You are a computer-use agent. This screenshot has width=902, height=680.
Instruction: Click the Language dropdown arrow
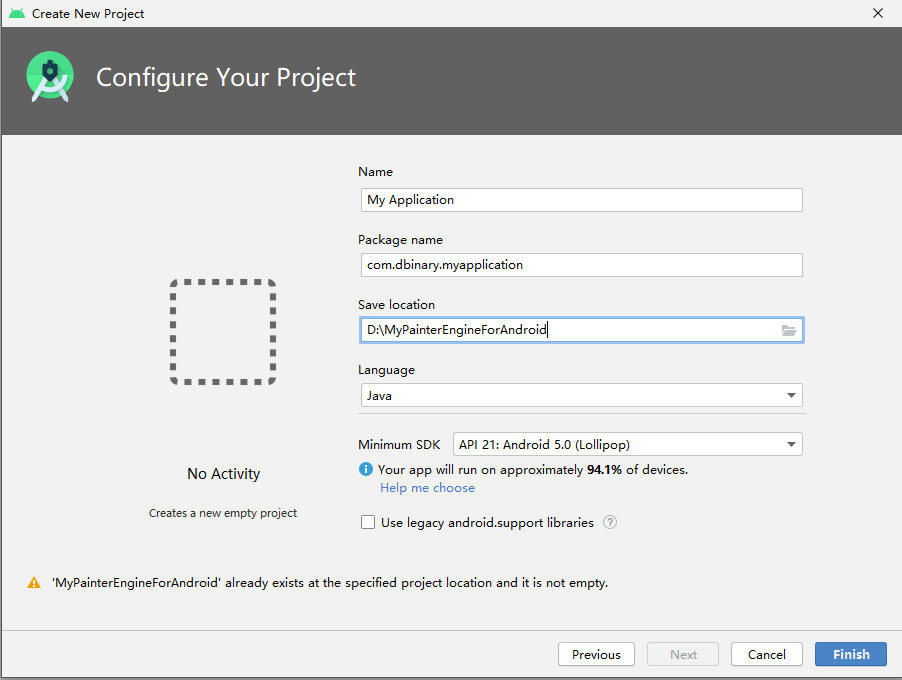click(x=791, y=396)
